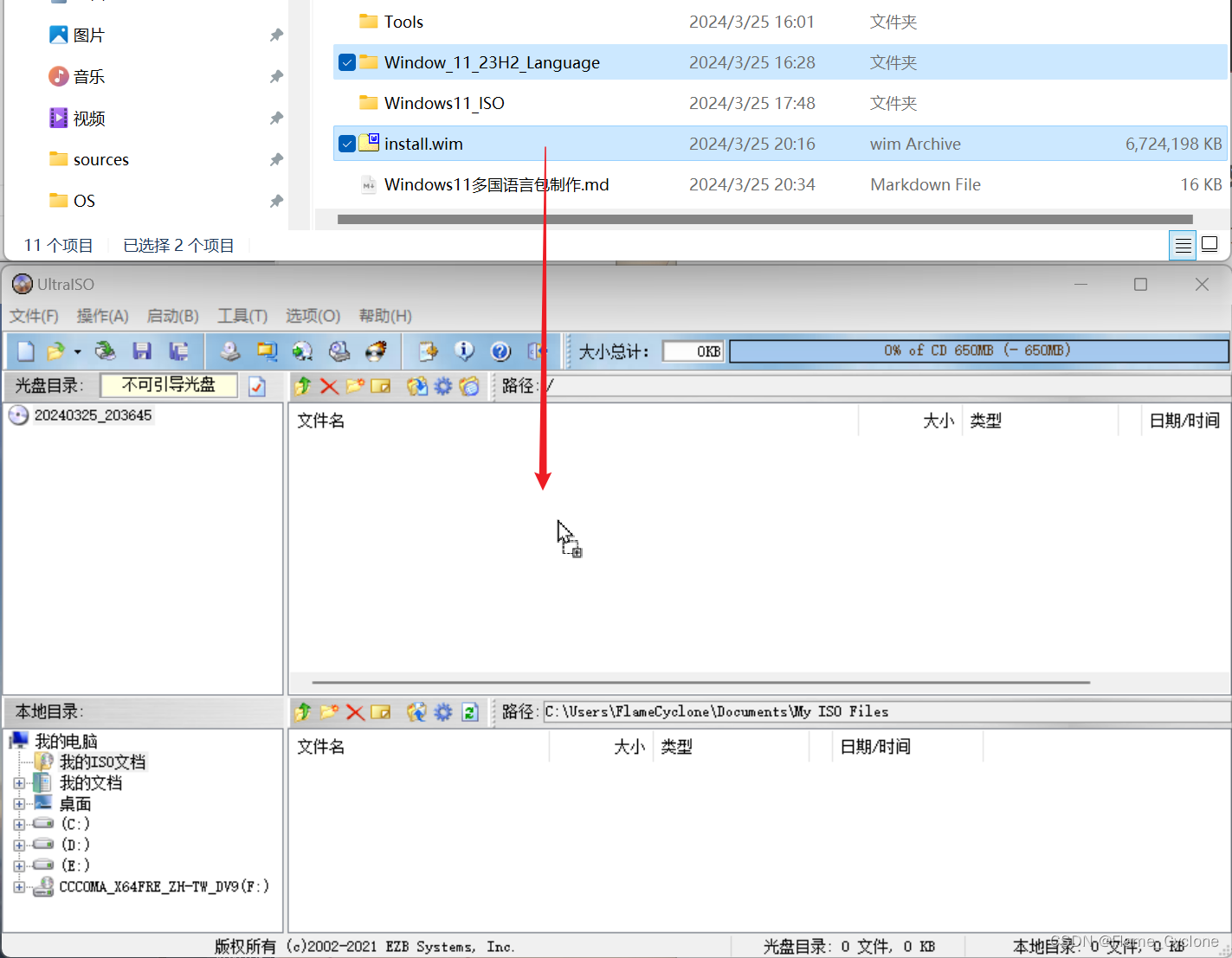Viewport: 1232px width, 958px height.
Task: Click the Help question mark icon
Action: tap(500, 351)
